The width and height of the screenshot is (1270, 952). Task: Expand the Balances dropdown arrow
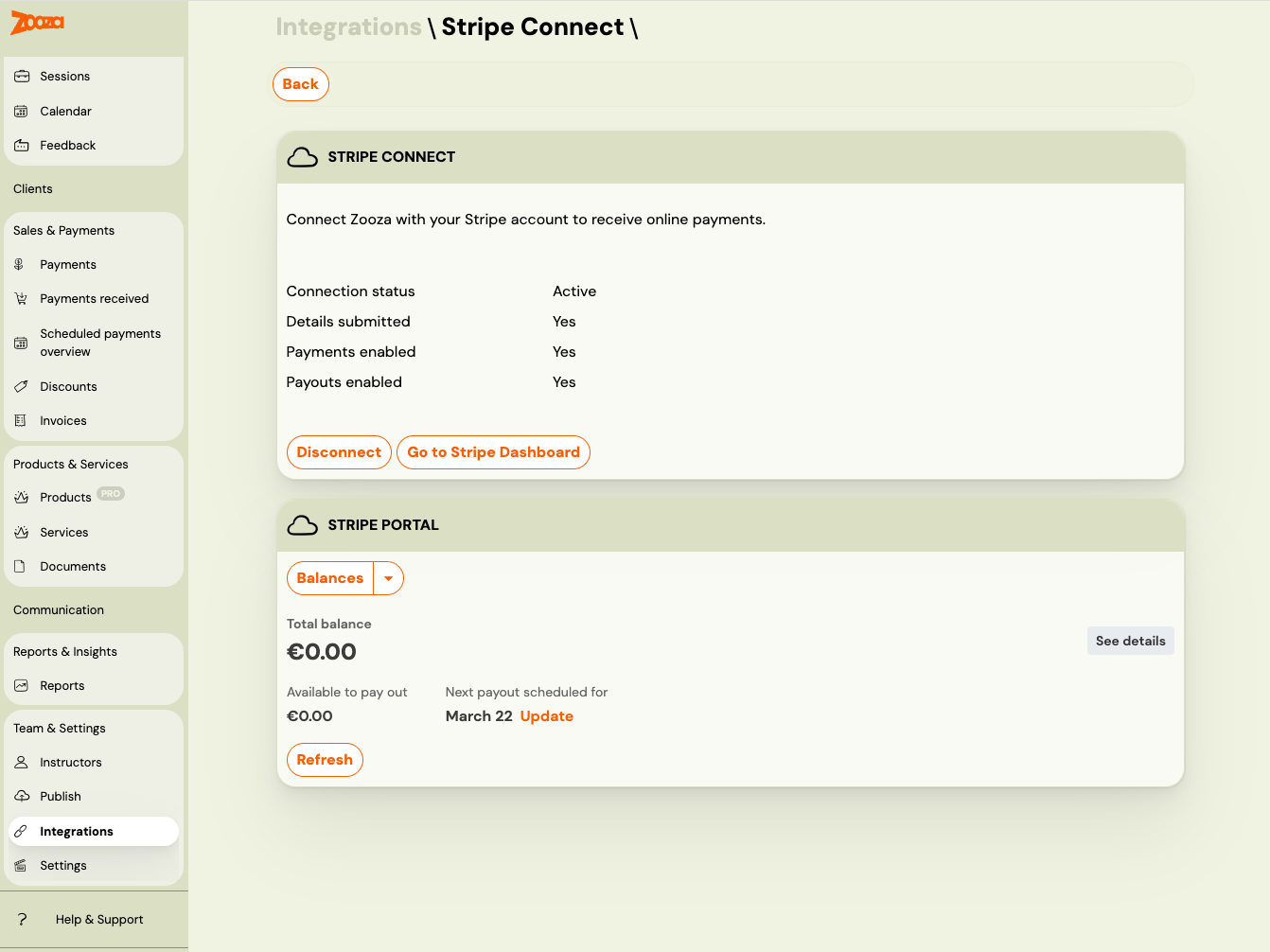point(388,578)
